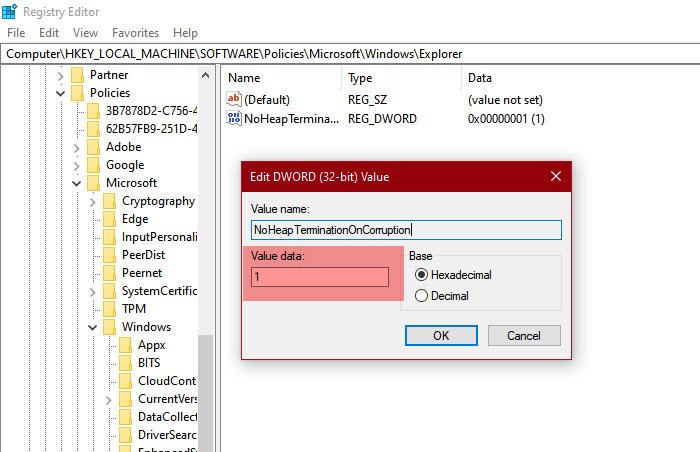Screen dimensions: 700x452
Task: Click the Windows folder icon
Action: [x=110, y=327]
